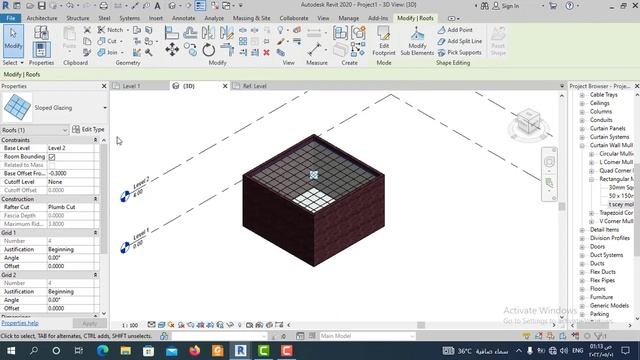Switch to the Ref. Level view tab
Screen dimensions: 640x360
click(254, 86)
